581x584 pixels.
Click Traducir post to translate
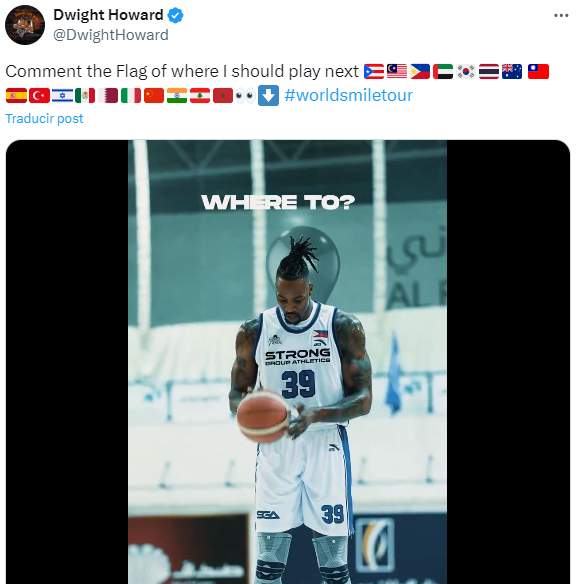coord(44,118)
